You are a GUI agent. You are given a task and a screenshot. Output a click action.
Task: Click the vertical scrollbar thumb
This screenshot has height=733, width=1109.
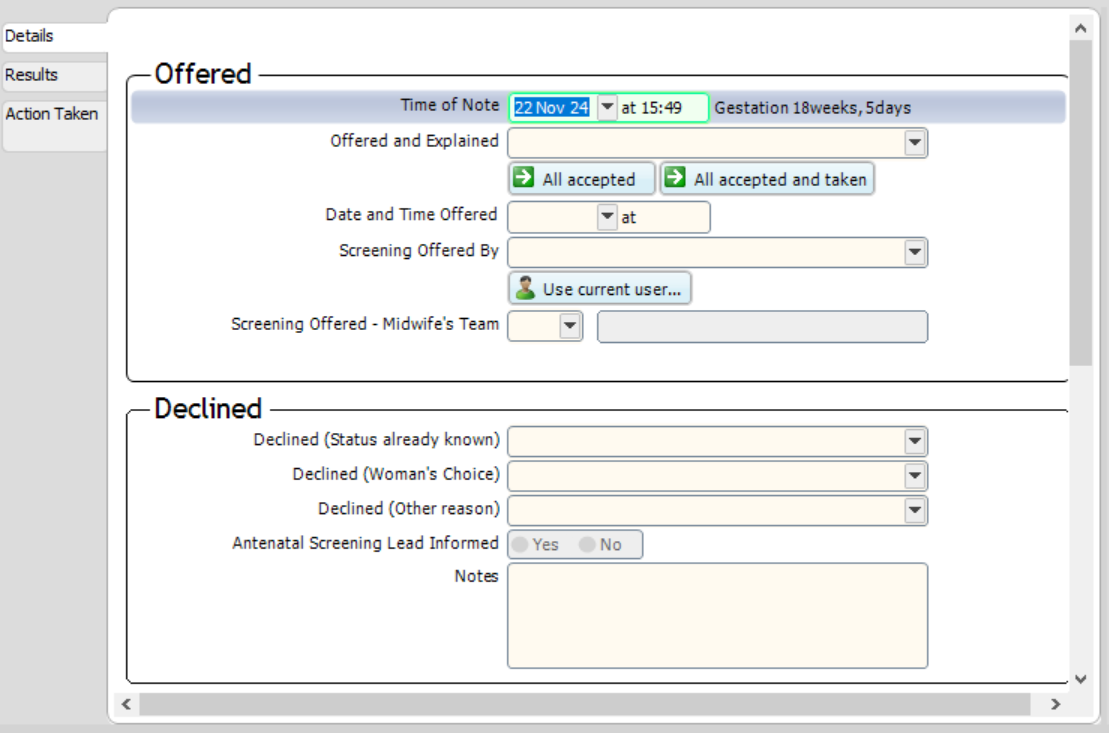pos(1080,200)
